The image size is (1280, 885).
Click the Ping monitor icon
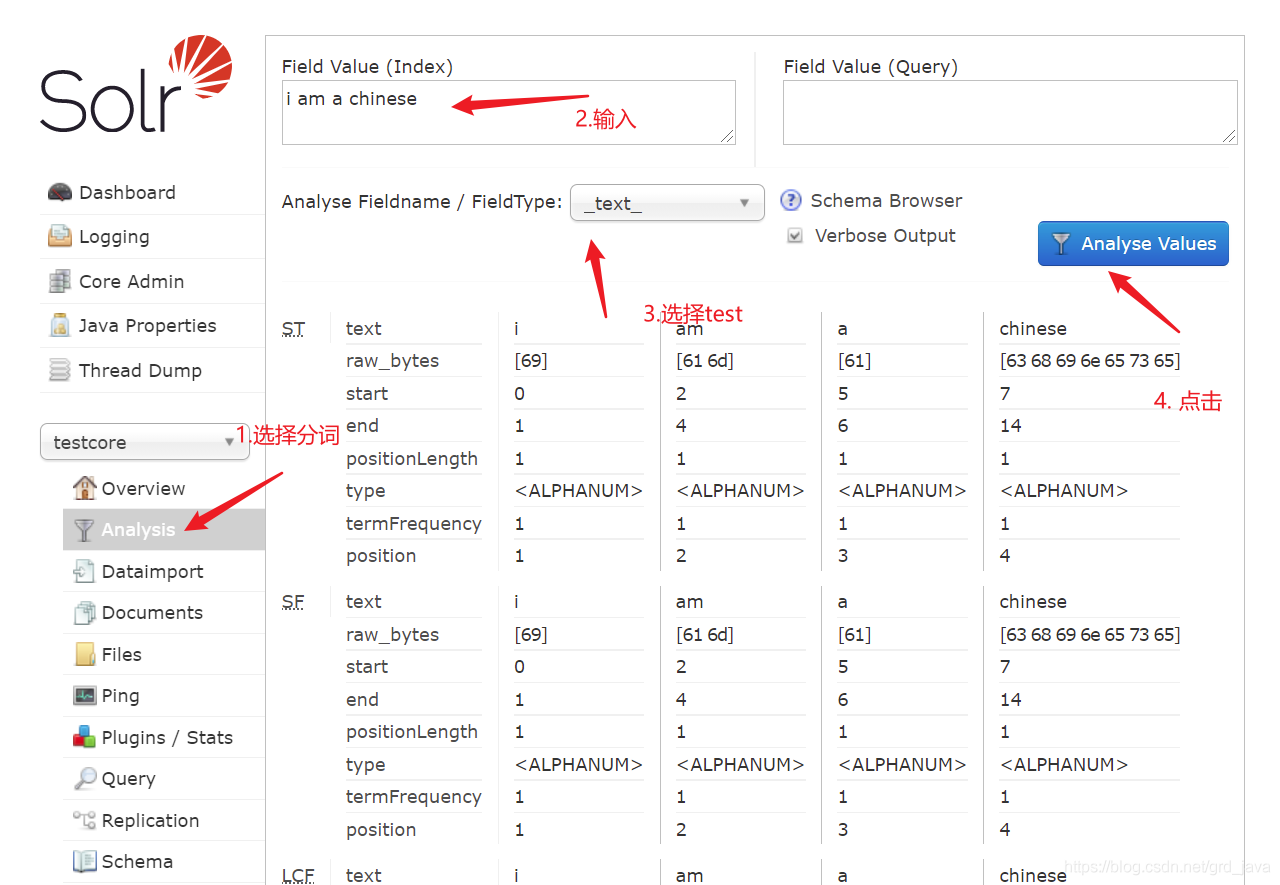click(85, 696)
